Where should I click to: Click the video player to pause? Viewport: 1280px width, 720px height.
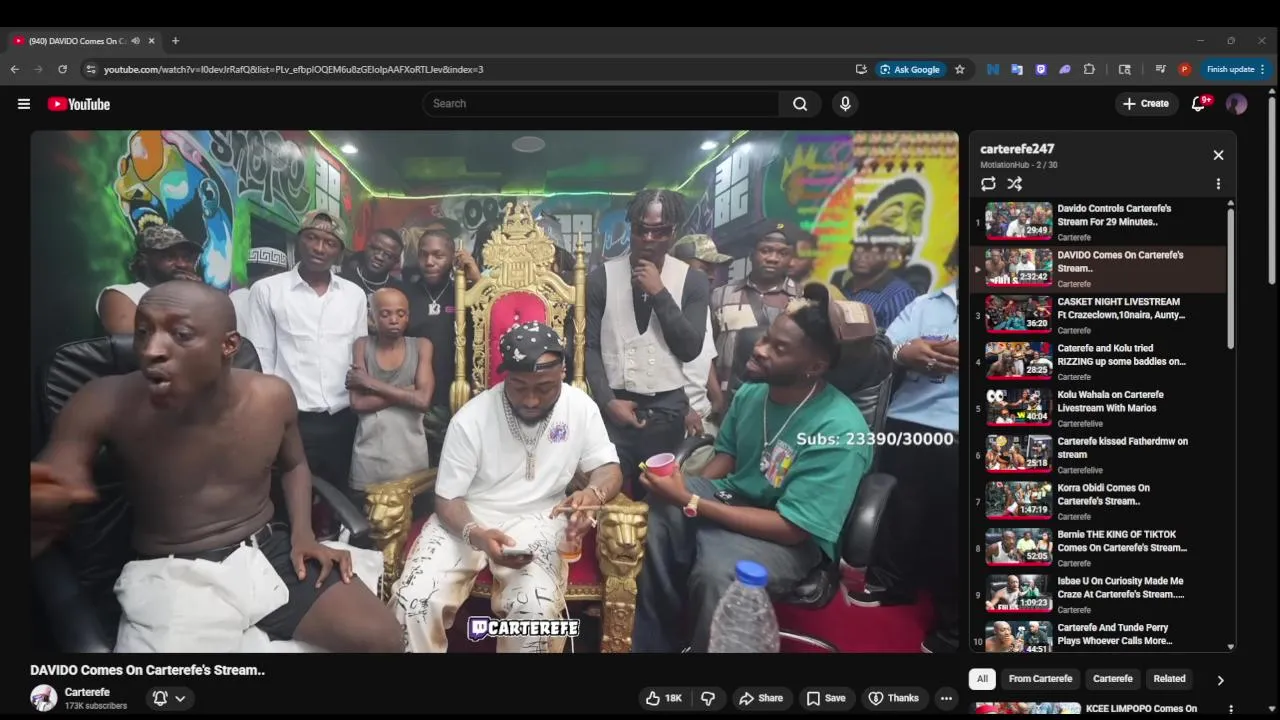(x=494, y=391)
